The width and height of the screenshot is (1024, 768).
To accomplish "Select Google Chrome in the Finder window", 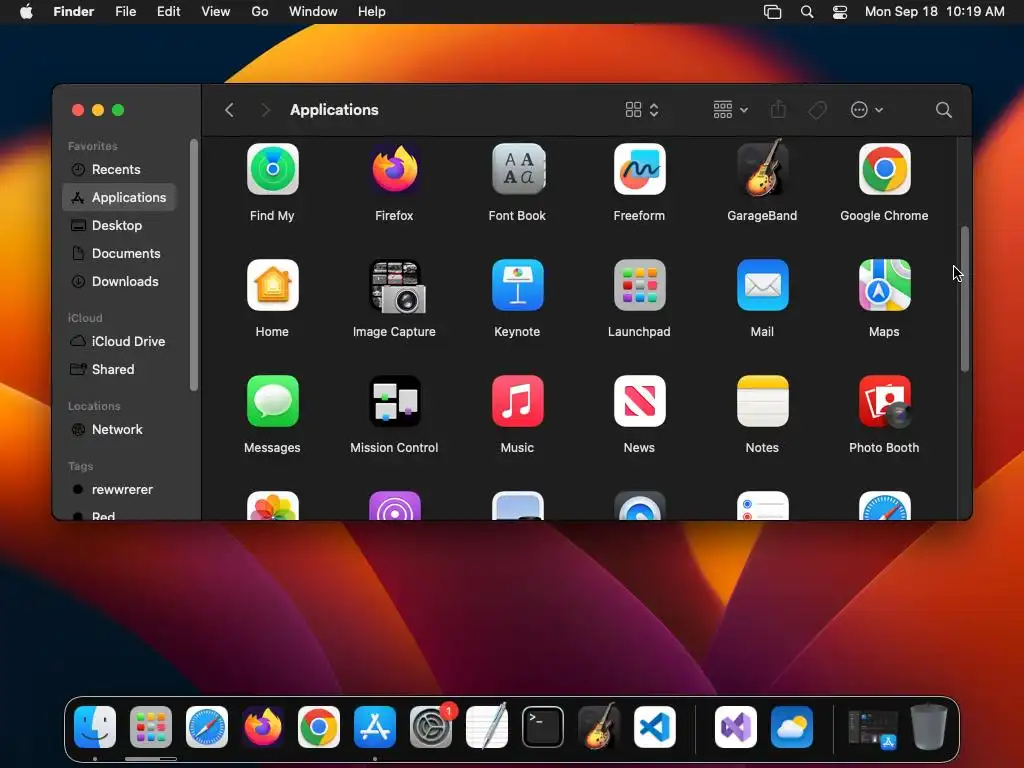I will [884, 169].
